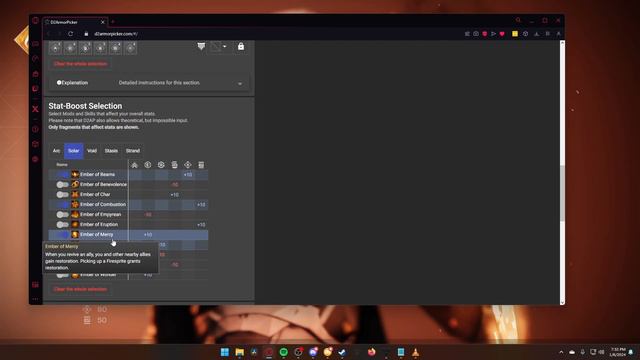Enable the Ember of Char switch
This screenshot has width=640, height=360.
point(62,194)
